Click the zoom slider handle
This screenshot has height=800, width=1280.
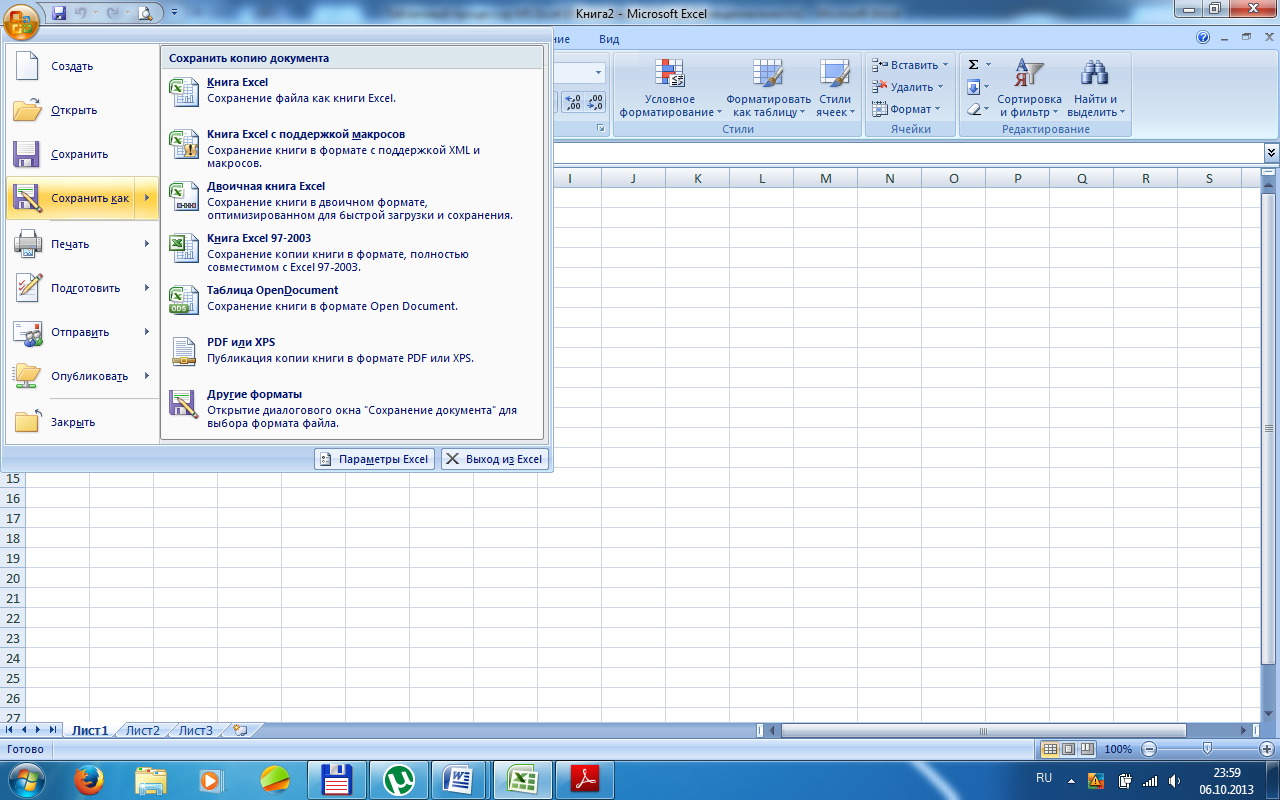(x=1208, y=749)
